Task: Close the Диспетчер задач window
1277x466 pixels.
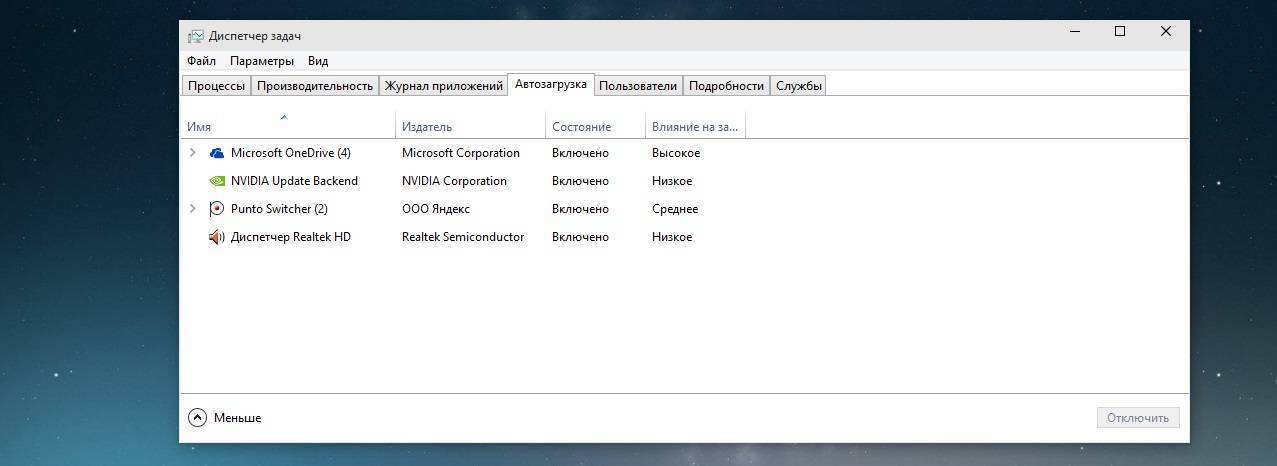Action: click(1166, 32)
